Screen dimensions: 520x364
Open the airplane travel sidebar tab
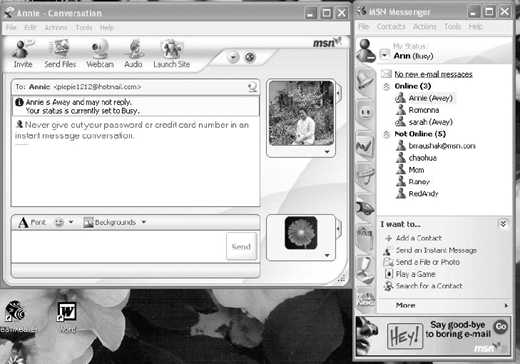[366, 175]
